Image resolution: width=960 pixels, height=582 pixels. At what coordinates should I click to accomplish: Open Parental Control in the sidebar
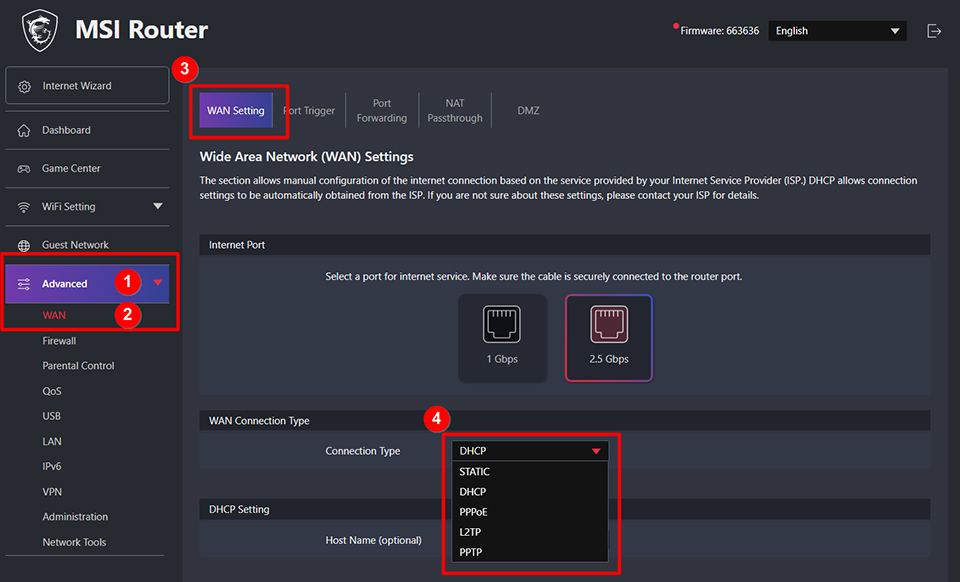click(78, 366)
